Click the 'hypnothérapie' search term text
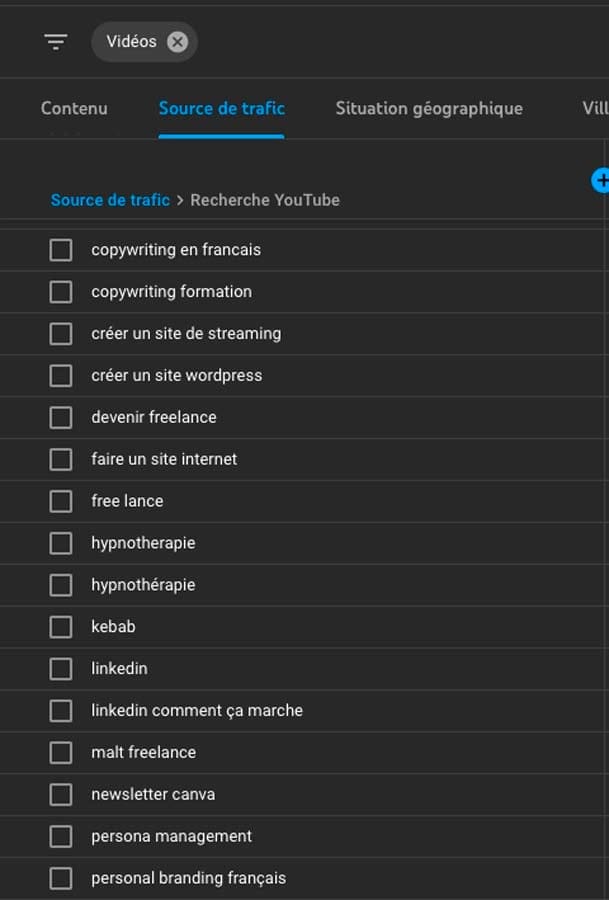 [x=143, y=585]
